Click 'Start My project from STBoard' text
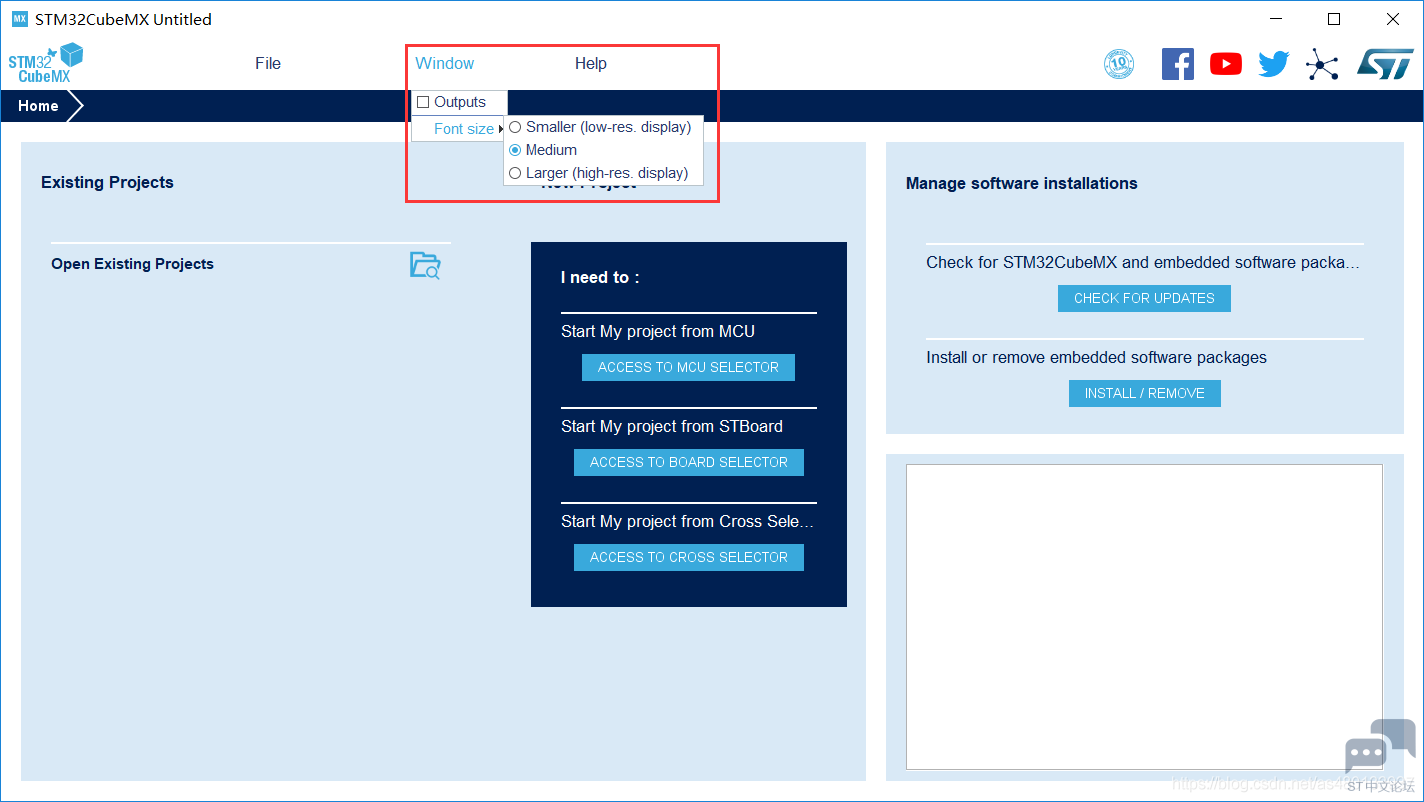 click(672, 426)
